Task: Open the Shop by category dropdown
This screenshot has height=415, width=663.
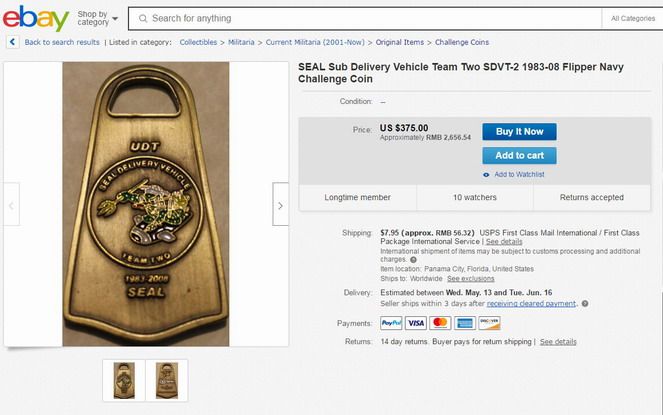Action: tap(98, 18)
